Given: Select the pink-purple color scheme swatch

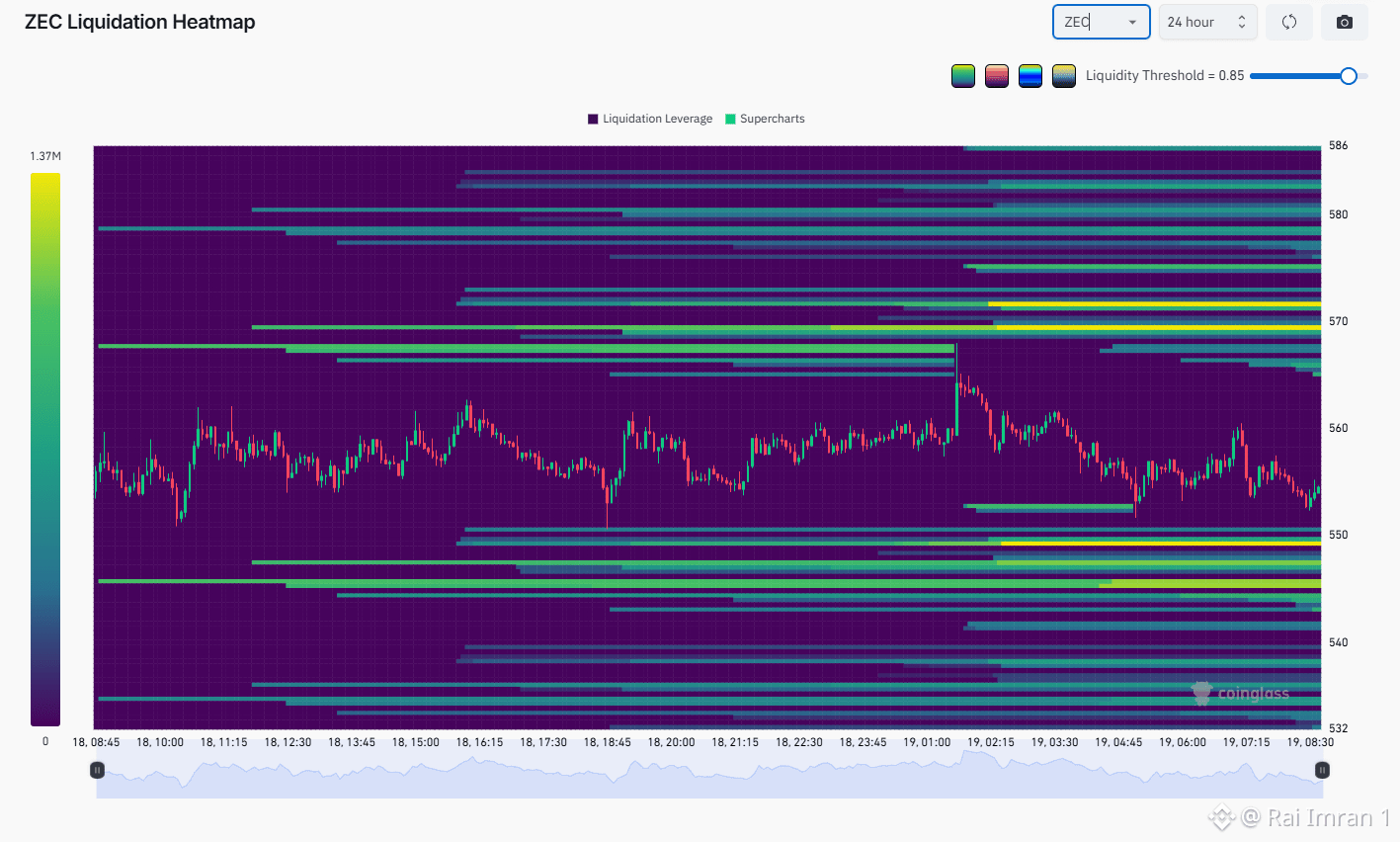Looking at the screenshot, I should click(x=997, y=76).
